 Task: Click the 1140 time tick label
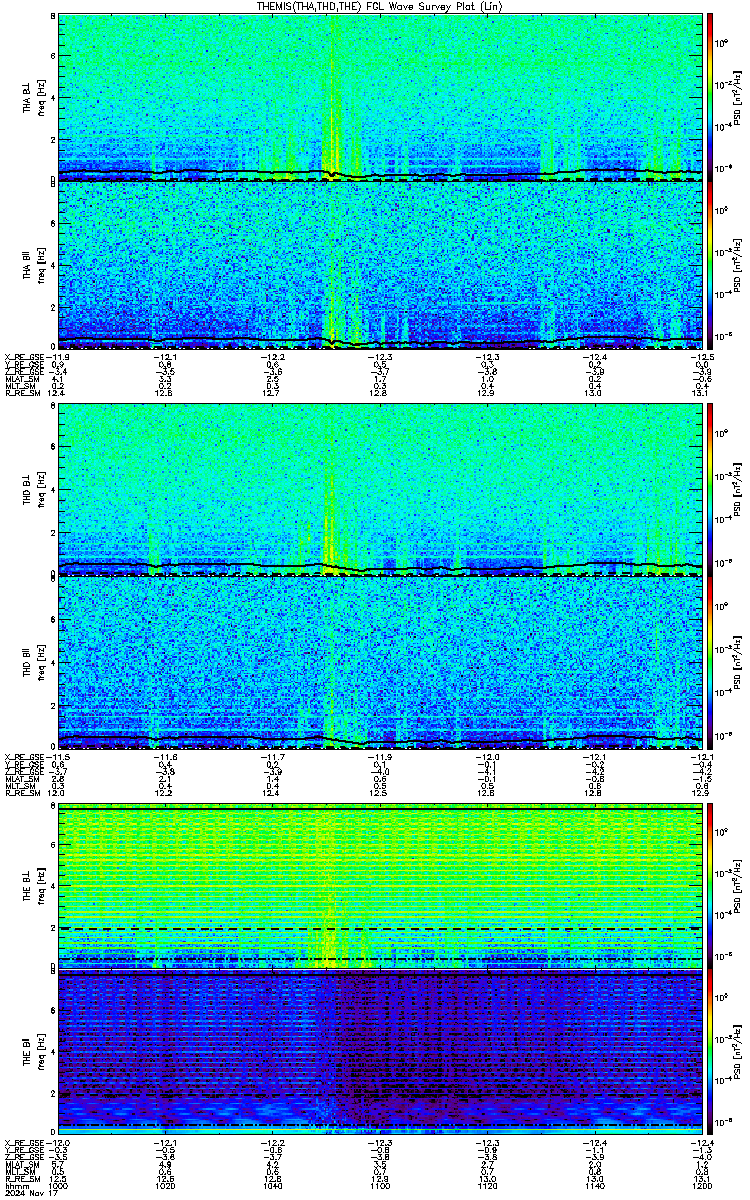pyautogui.click(x=594, y=1184)
